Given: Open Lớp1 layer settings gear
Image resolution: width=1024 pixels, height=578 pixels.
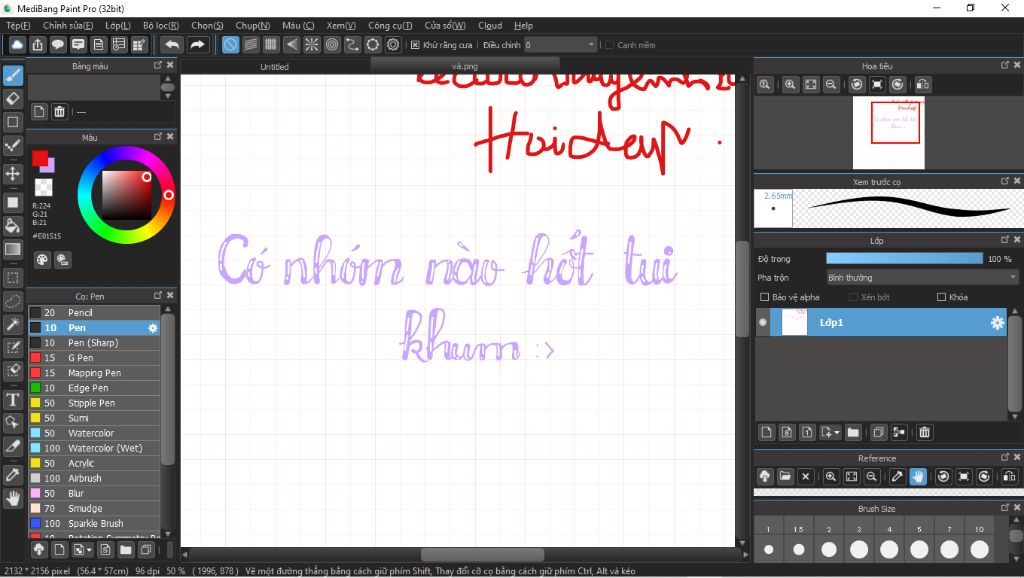Looking at the screenshot, I should point(997,323).
